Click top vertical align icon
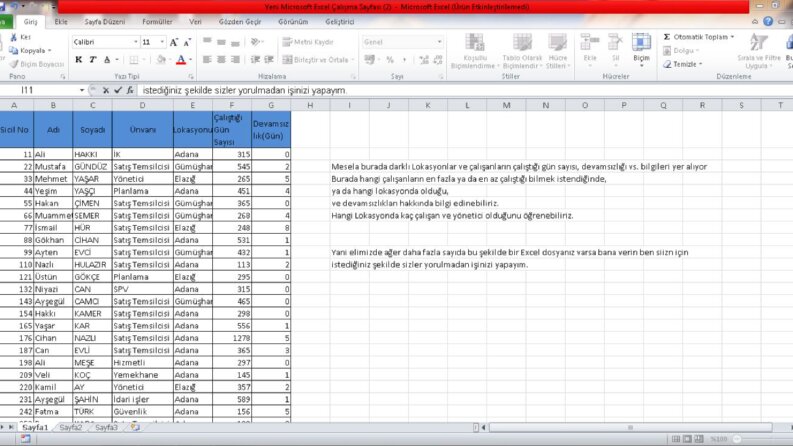 point(207,41)
